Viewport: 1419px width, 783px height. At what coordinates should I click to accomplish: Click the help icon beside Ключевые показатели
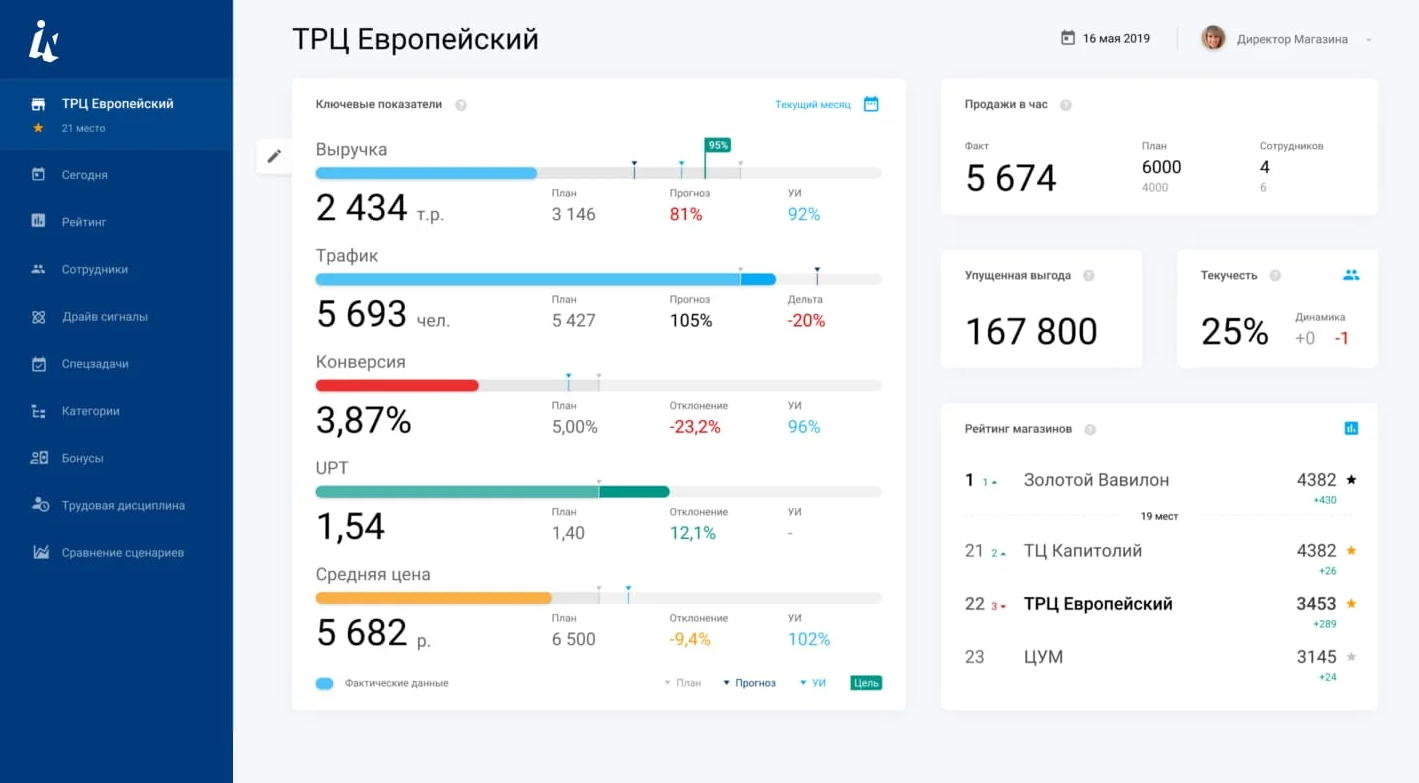461,105
